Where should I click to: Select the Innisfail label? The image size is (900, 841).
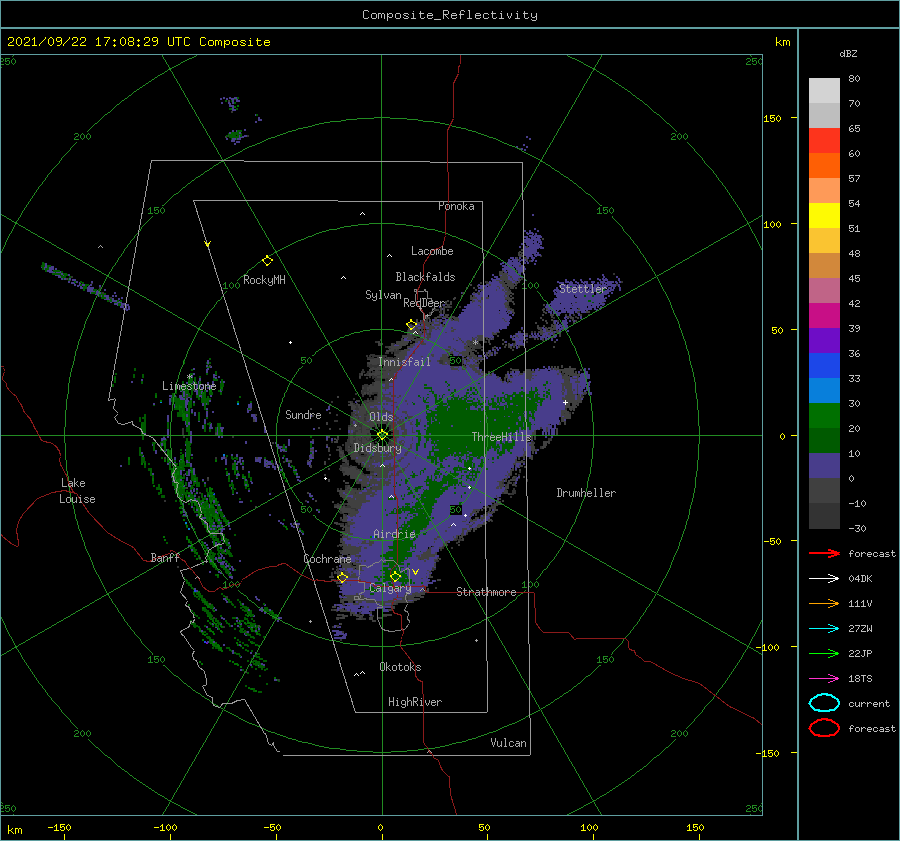404,362
